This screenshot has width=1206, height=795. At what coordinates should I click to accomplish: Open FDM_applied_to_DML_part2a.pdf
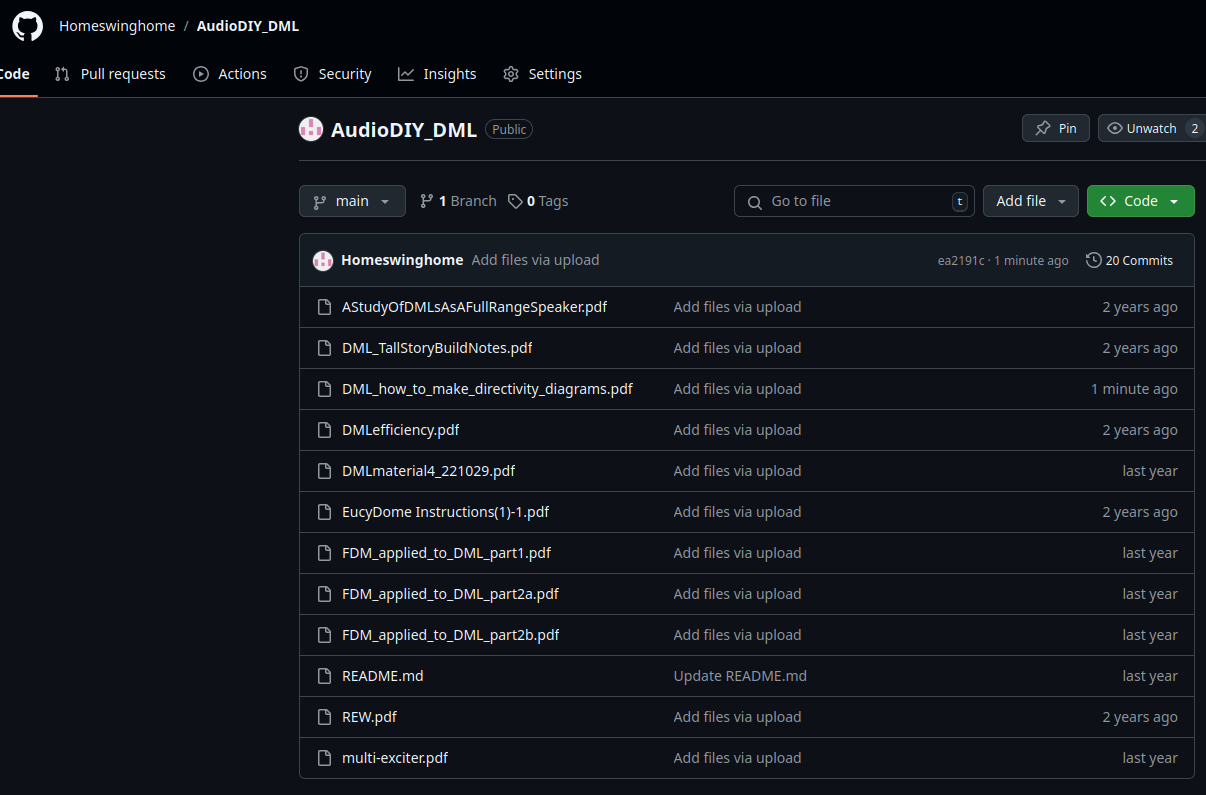point(450,594)
